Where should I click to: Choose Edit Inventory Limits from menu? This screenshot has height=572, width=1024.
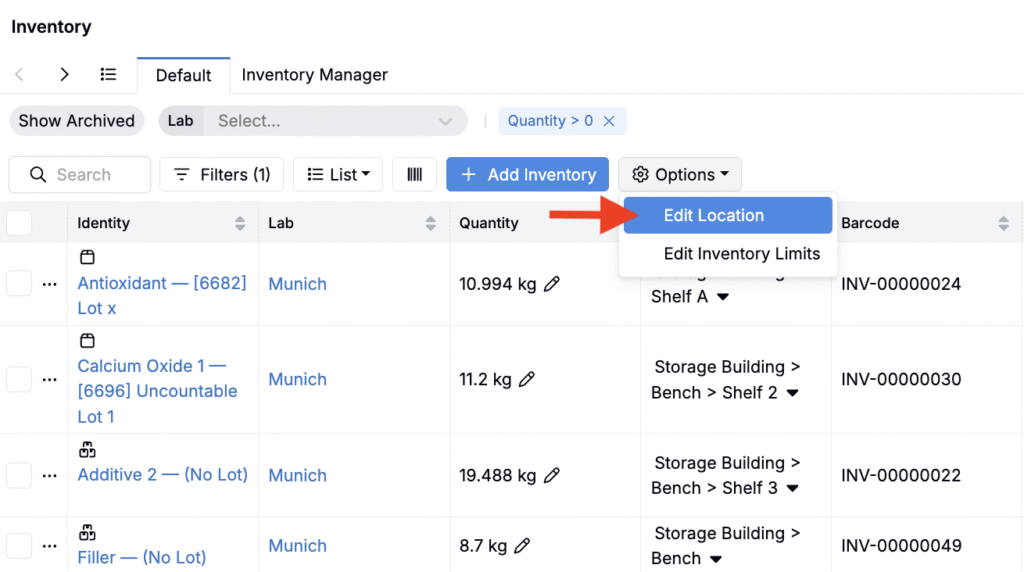pos(741,254)
